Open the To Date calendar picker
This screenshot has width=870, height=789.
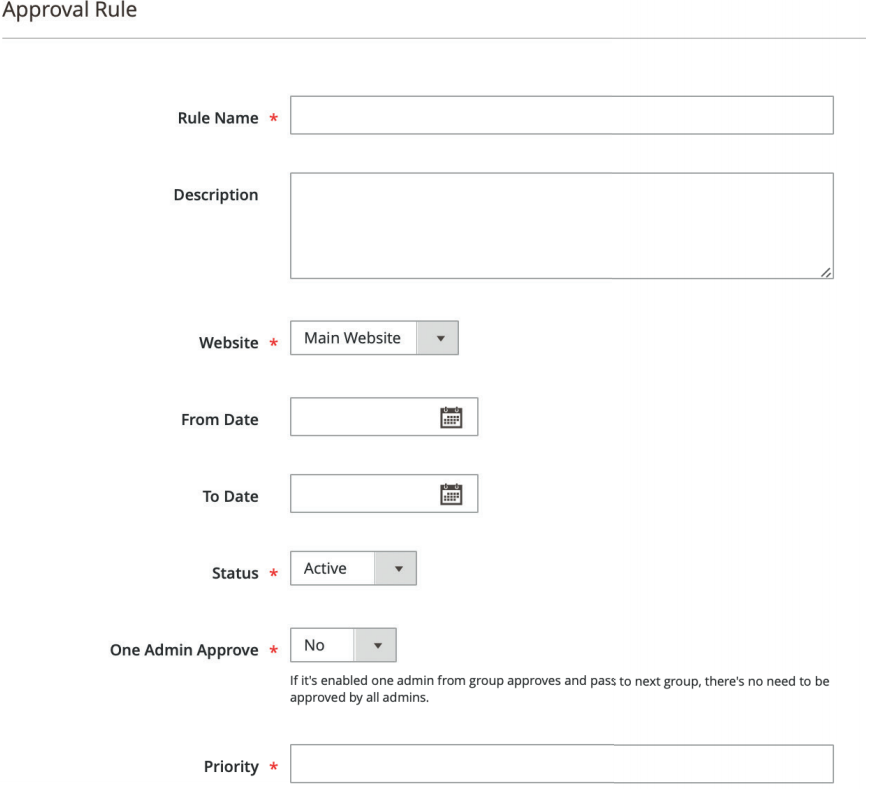[x=451, y=494]
